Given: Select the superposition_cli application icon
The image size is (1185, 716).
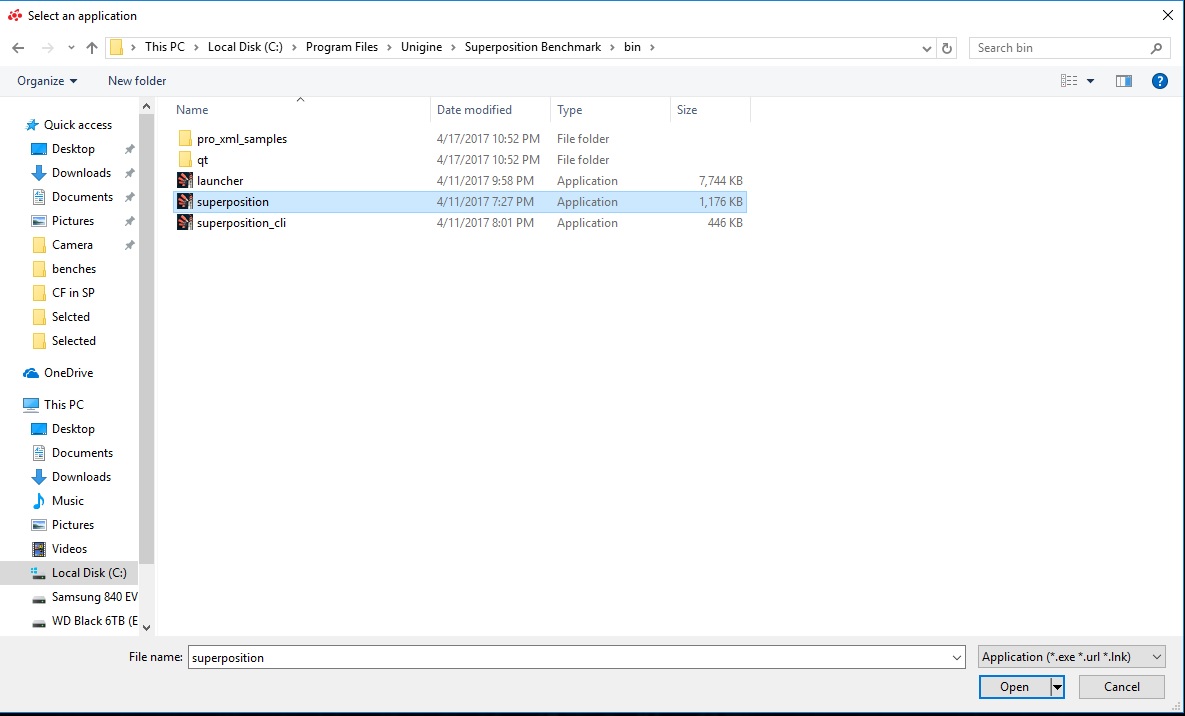Looking at the screenshot, I should tap(184, 223).
